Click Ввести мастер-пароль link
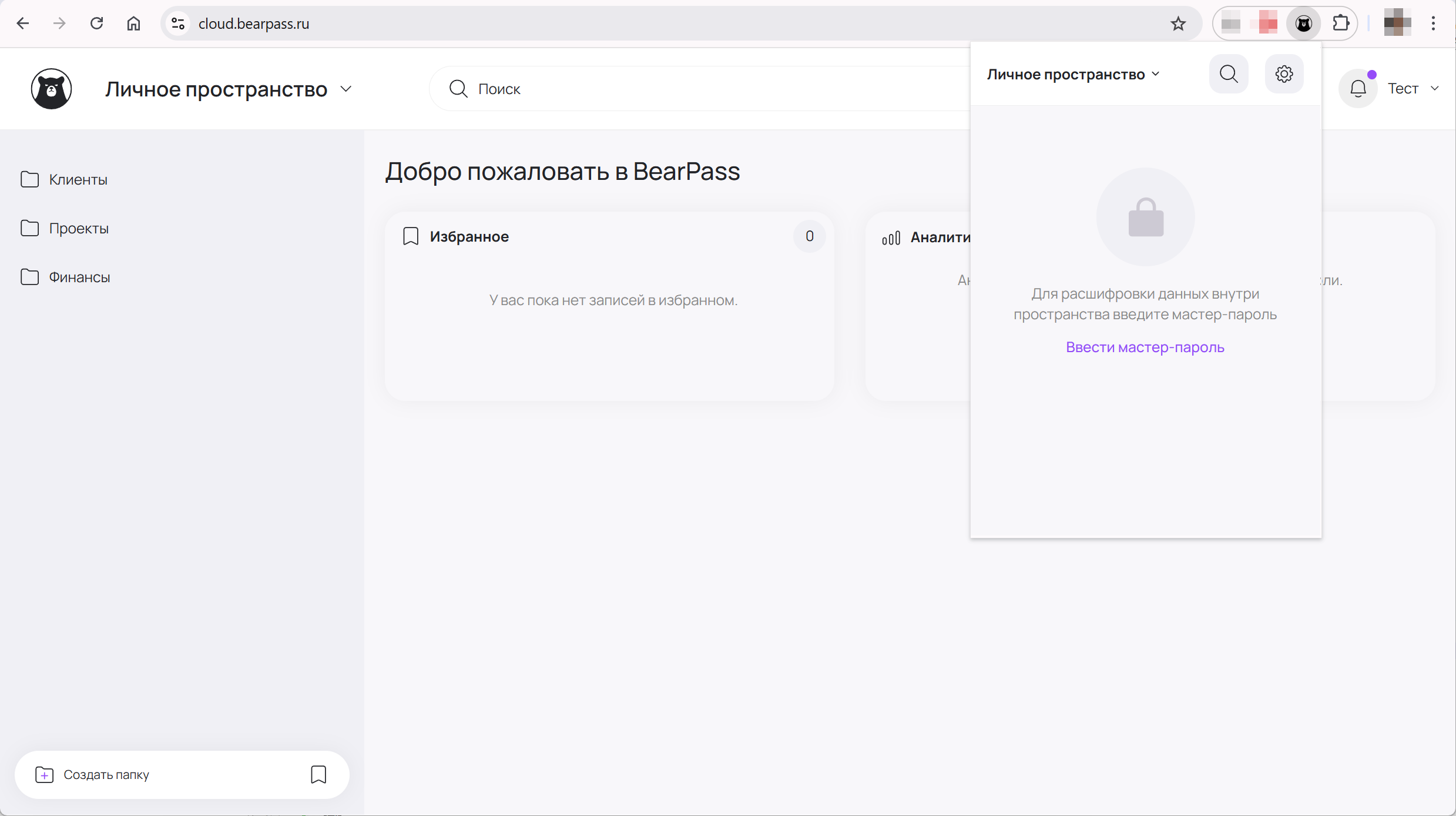This screenshot has width=1456, height=816. tap(1145, 347)
